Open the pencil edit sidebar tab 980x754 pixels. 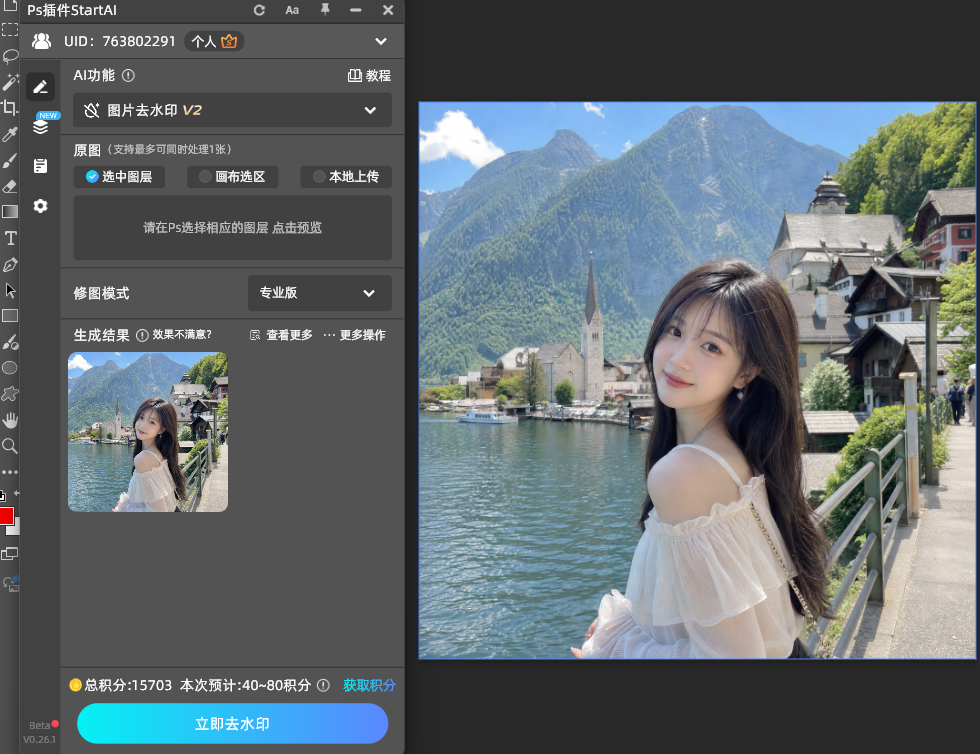[x=41, y=87]
